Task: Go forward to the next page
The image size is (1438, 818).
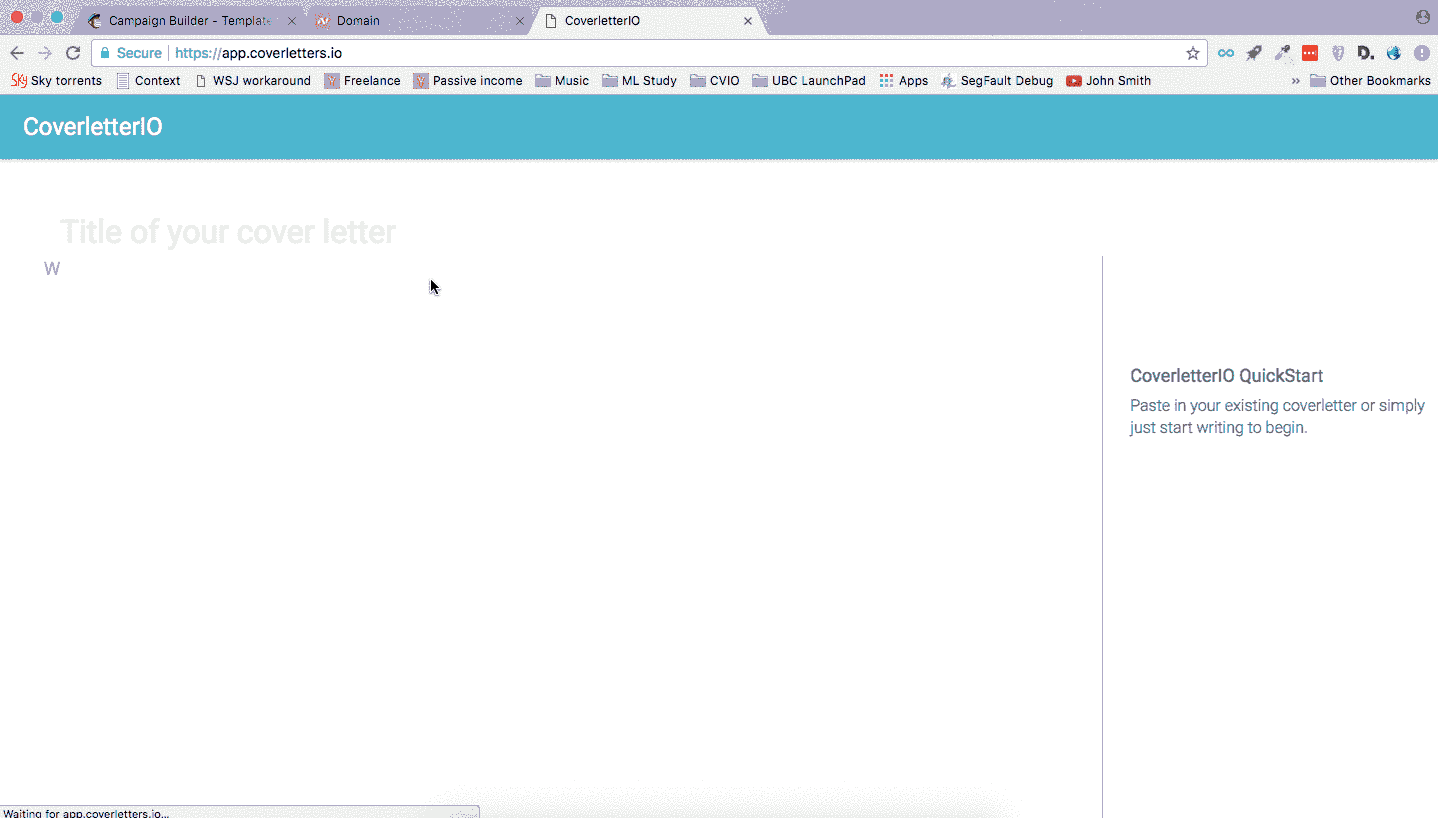Action: pos(45,53)
